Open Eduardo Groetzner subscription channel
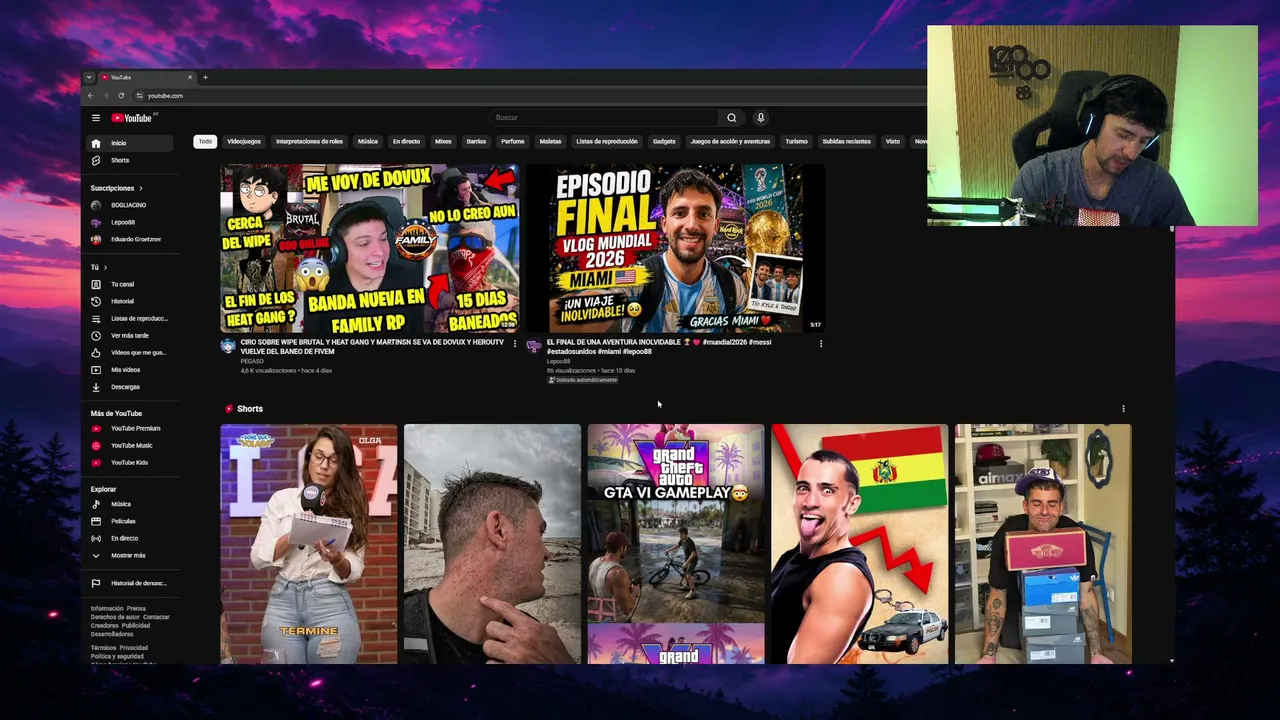 [x=130, y=239]
